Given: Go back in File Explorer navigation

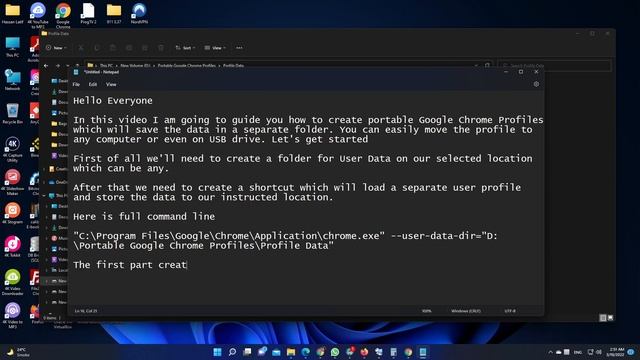Looking at the screenshot, I should pos(46,65).
